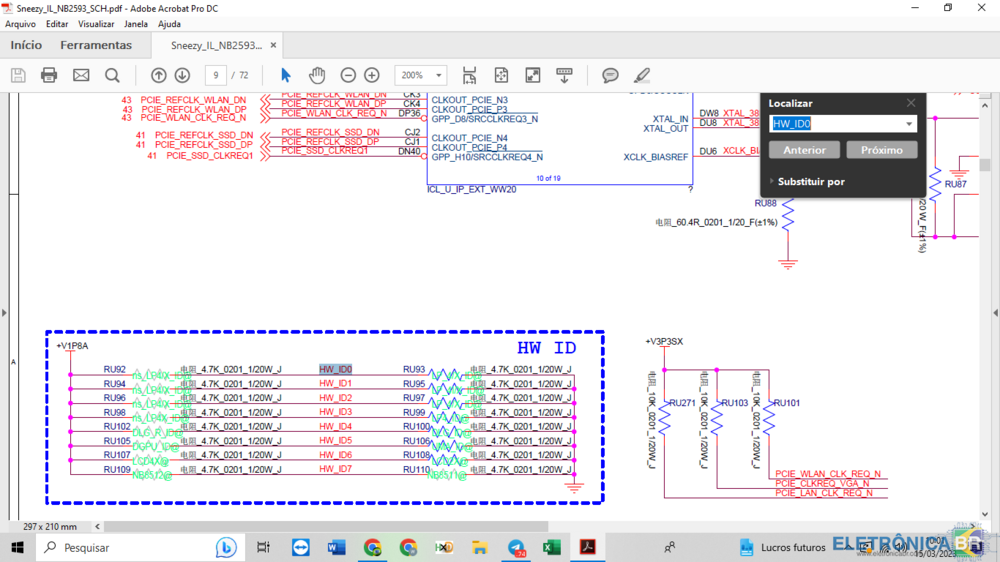The height and width of the screenshot is (562, 1000).
Task: Go to previous page with up arrow
Action: [158, 75]
